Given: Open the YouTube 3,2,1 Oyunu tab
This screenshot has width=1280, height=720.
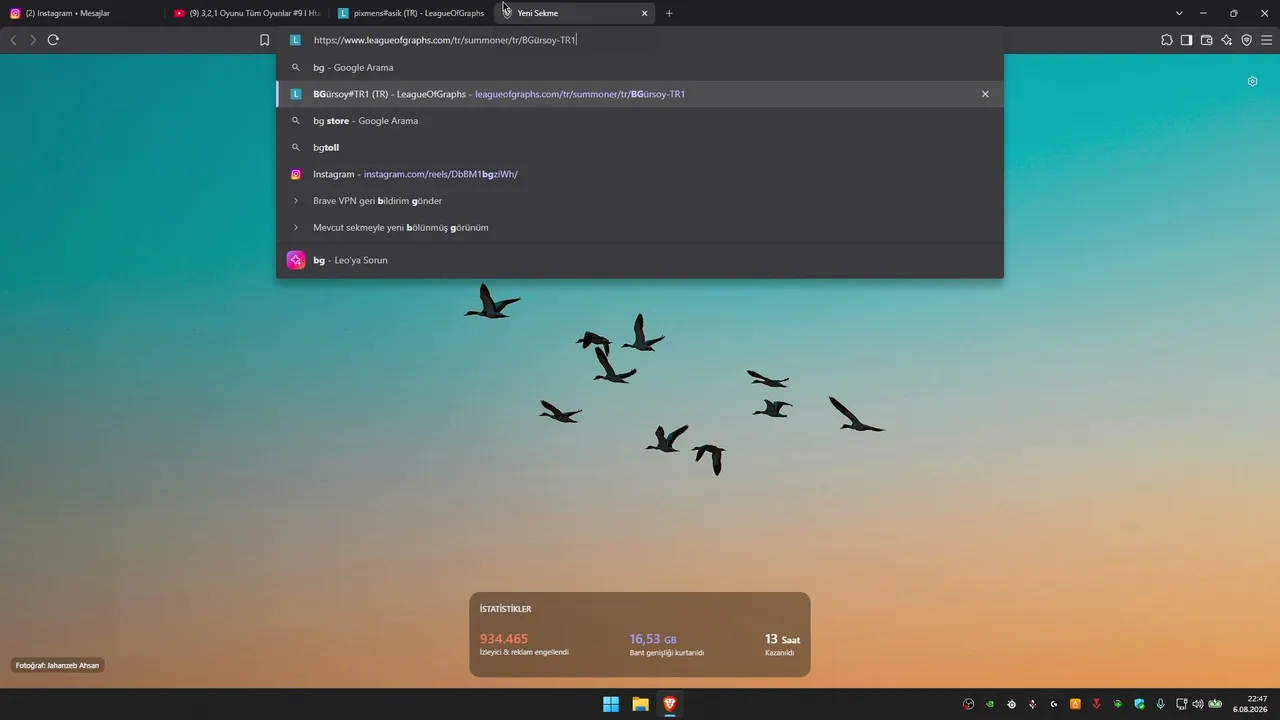Looking at the screenshot, I should point(246,13).
